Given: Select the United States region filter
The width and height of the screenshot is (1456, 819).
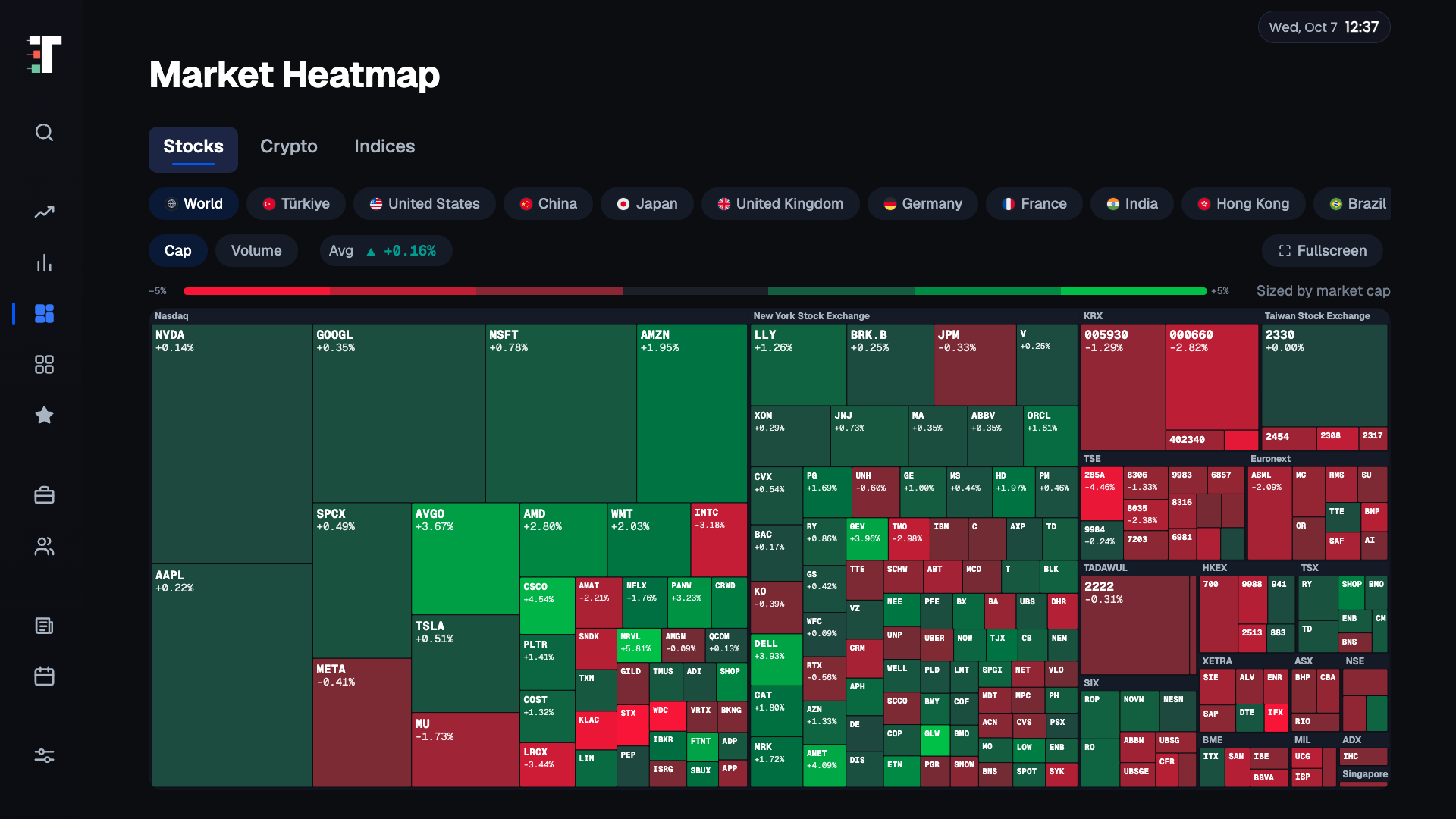Looking at the screenshot, I should (425, 204).
